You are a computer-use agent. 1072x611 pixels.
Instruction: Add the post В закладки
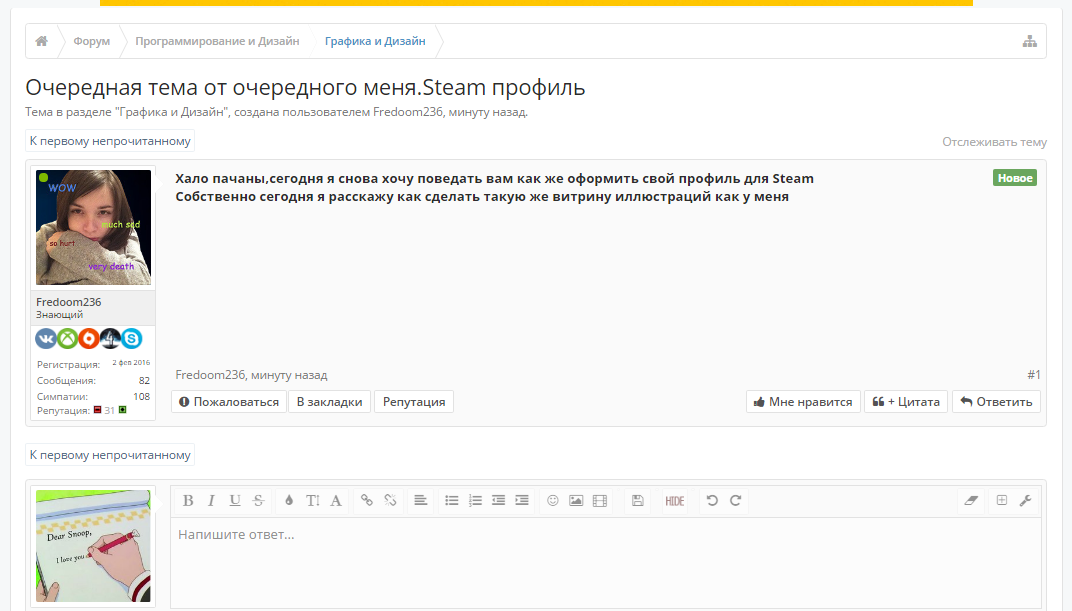coord(330,402)
